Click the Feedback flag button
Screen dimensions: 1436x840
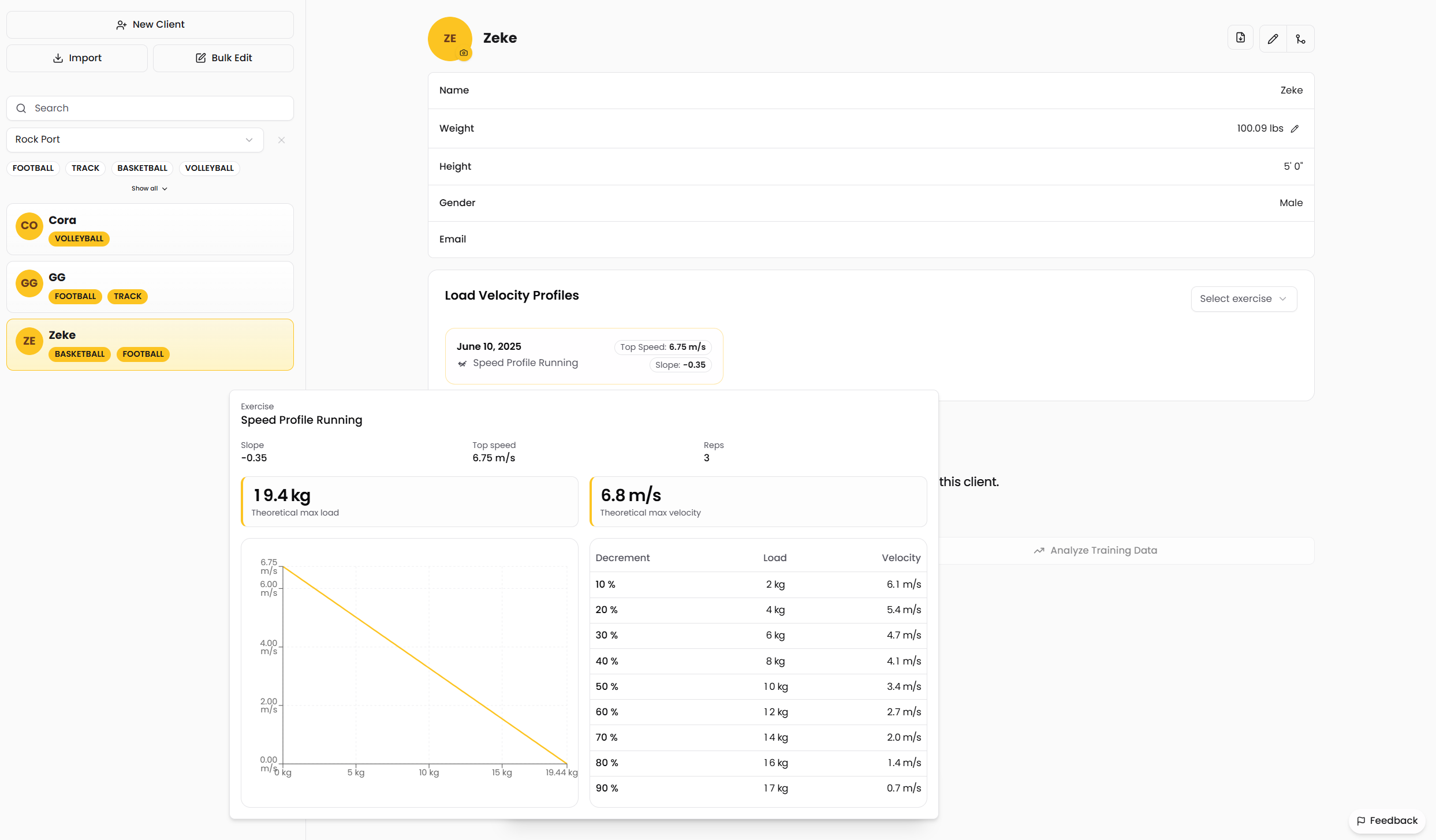click(x=1387, y=820)
